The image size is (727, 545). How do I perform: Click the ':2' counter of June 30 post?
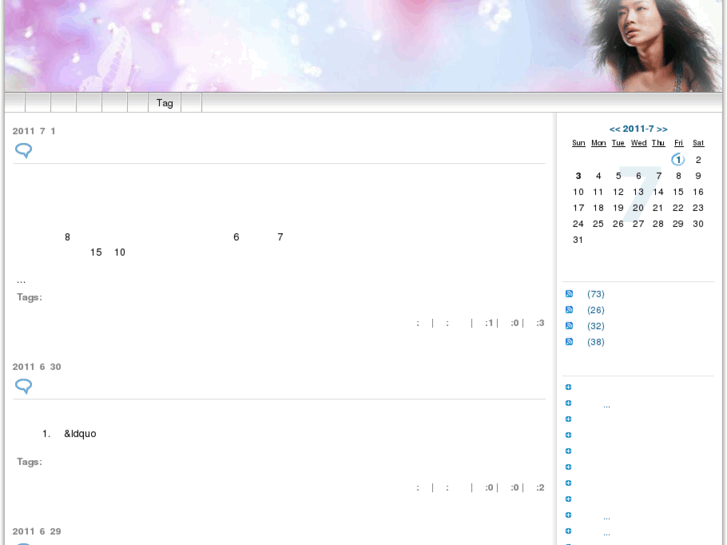click(x=540, y=487)
